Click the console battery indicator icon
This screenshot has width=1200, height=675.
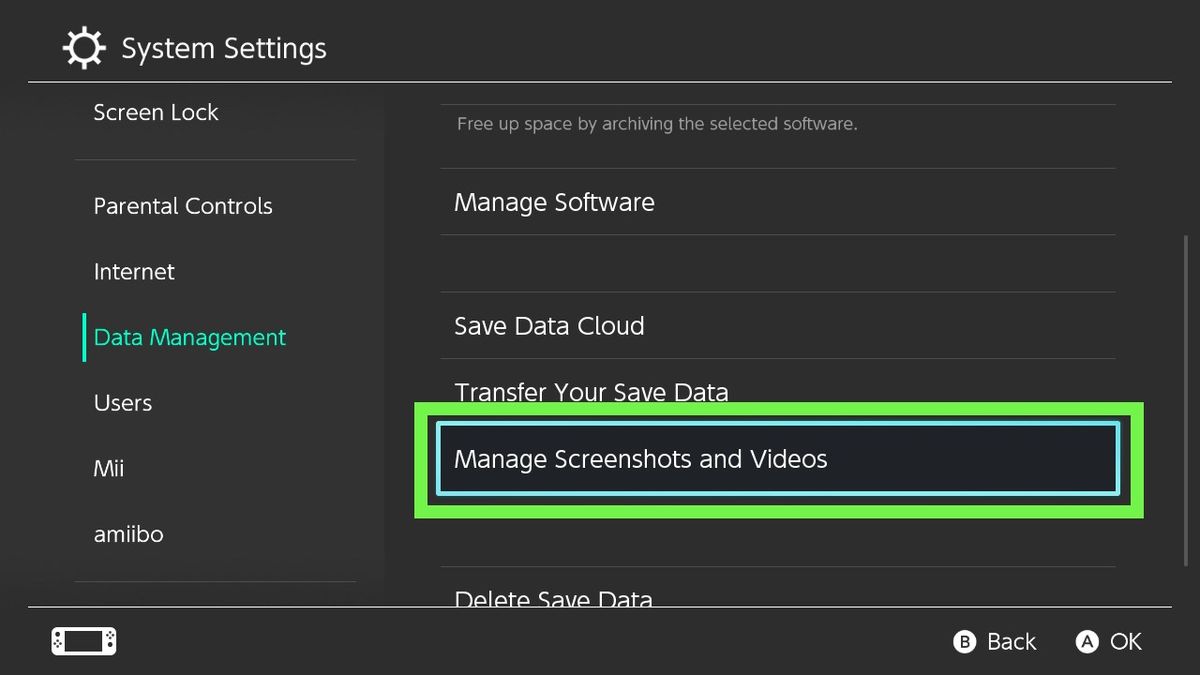coord(83,641)
